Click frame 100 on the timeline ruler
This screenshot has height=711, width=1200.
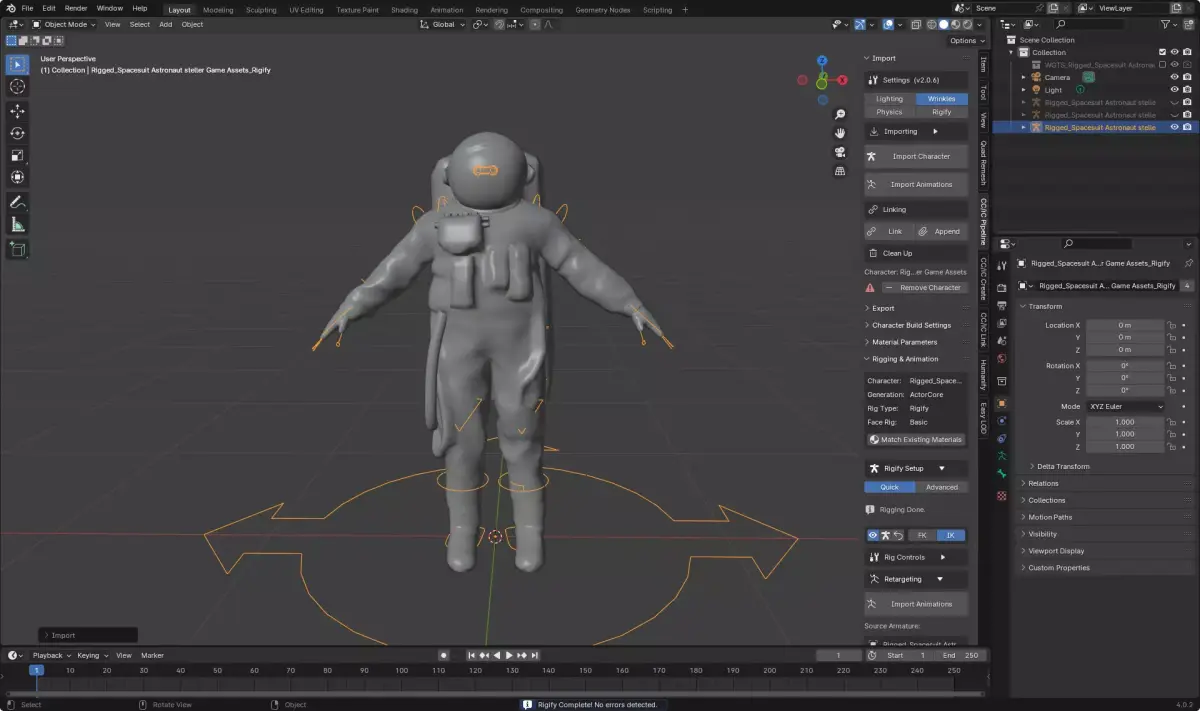point(402,670)
